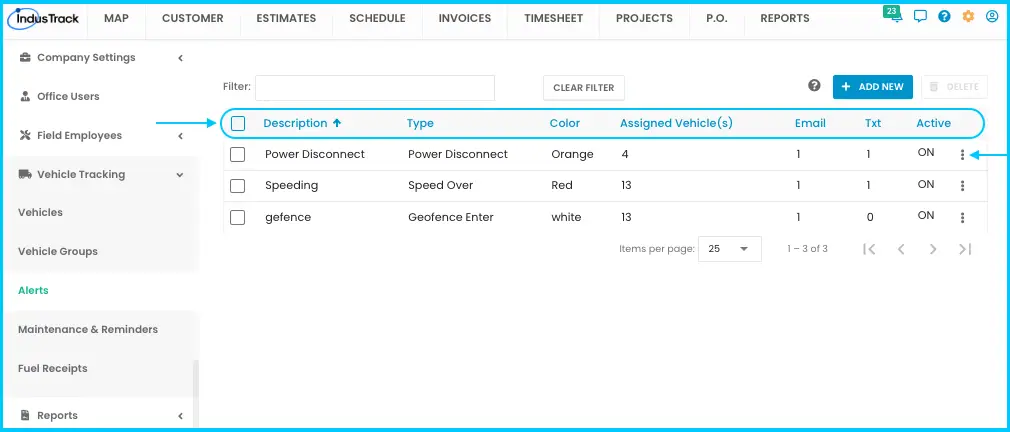Expand the Field Employees chevron
The image size is (1010, 432).
[180, 136]
